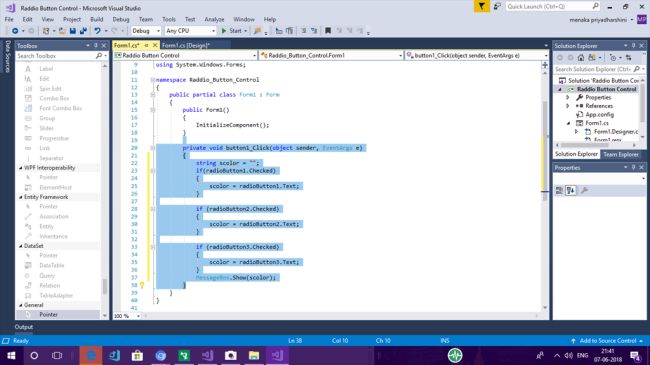This screenshot has height=365, width=650.
Task: Collapse the Entity Framework toolbox group
Action: pos(21,197)
